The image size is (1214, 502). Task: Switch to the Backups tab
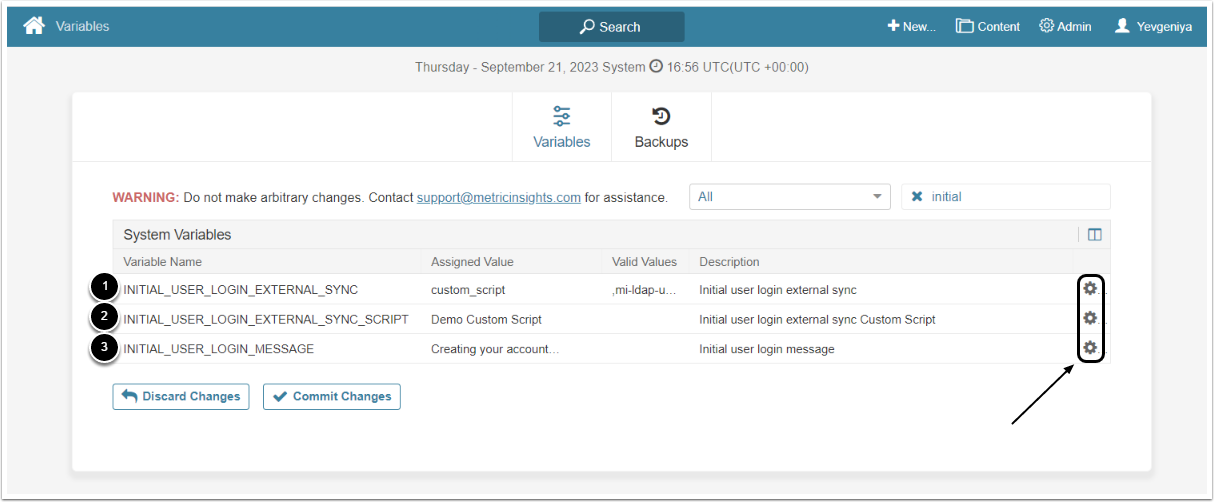click(x=661, y=127)
